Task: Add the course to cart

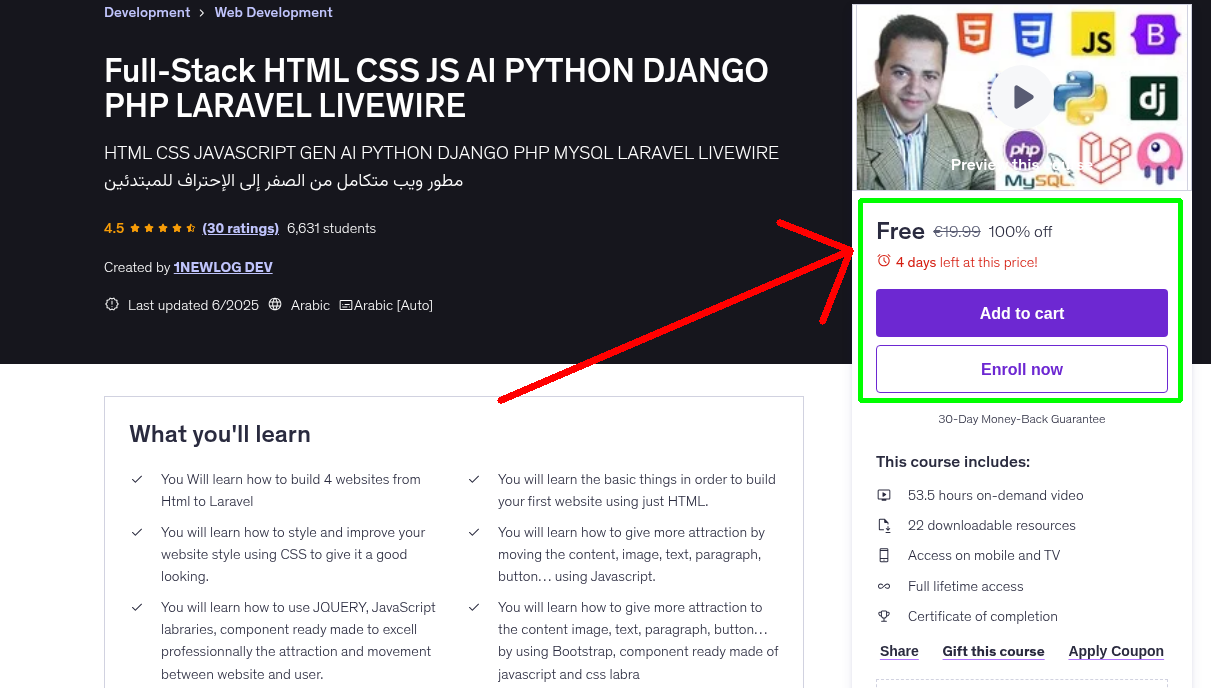Action: [1022, 313]
